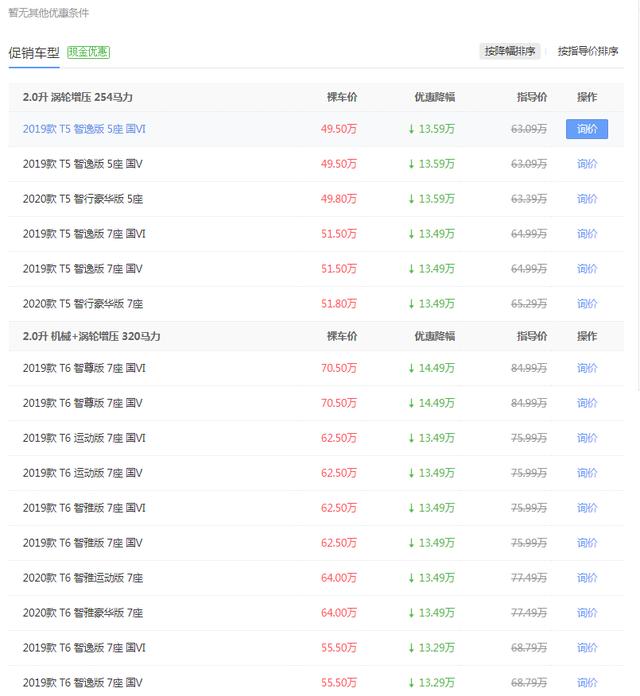Click 询价 for 2019款 T6 运动版 7座 国V
Image resolution: width=640 pixels, height=696 pixels.
[x=587, y=473]
